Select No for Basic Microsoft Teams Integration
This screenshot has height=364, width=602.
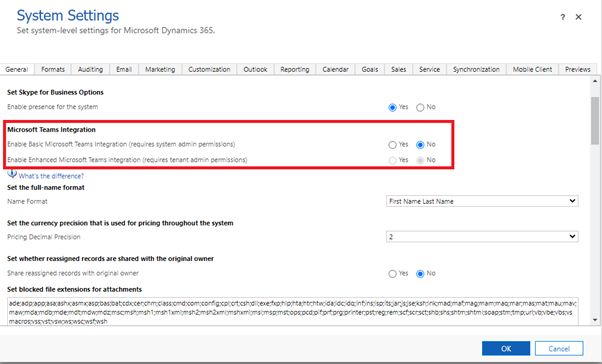point(420,145)
